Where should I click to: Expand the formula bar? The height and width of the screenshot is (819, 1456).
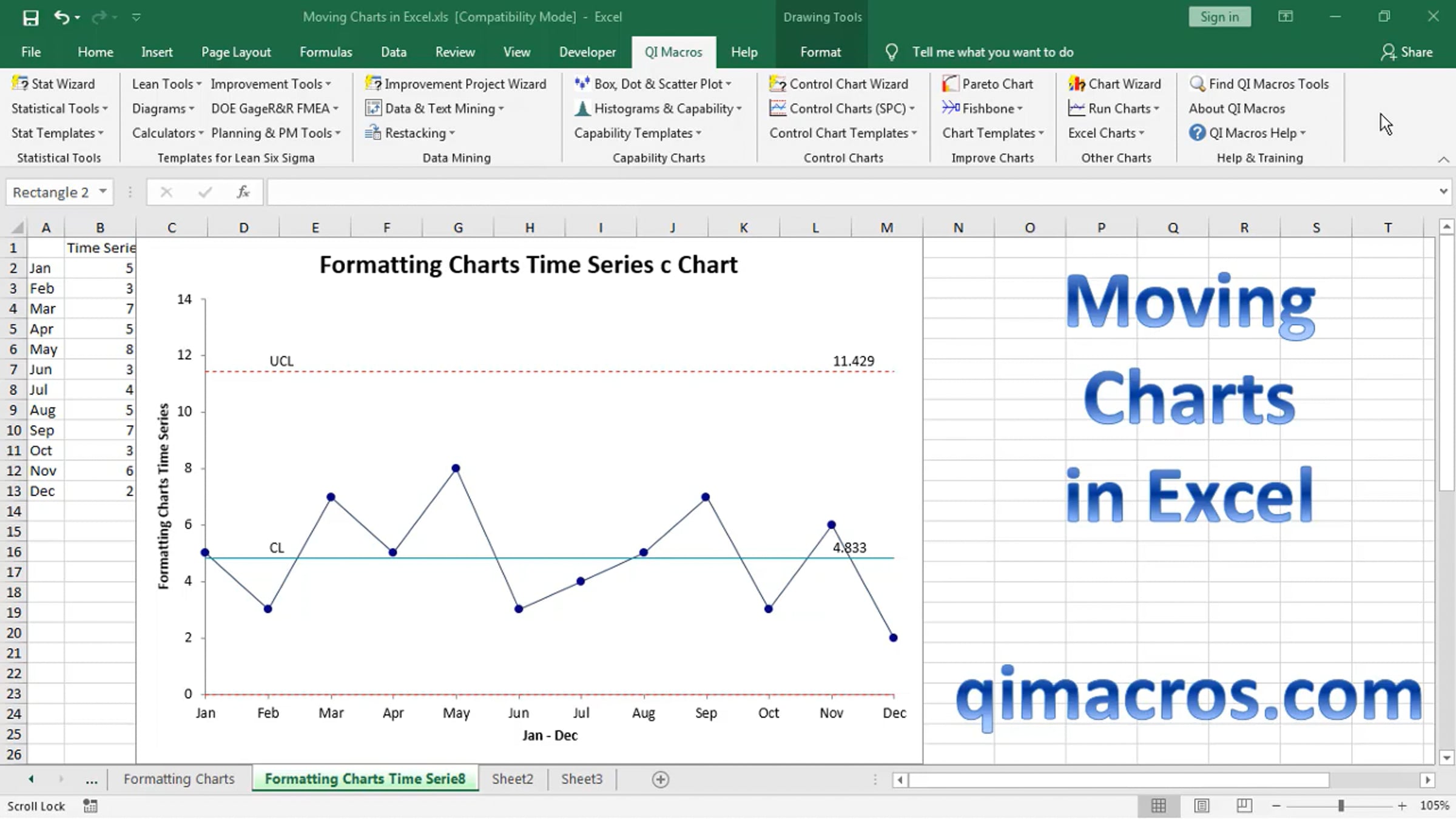[x=1443, y=192]
